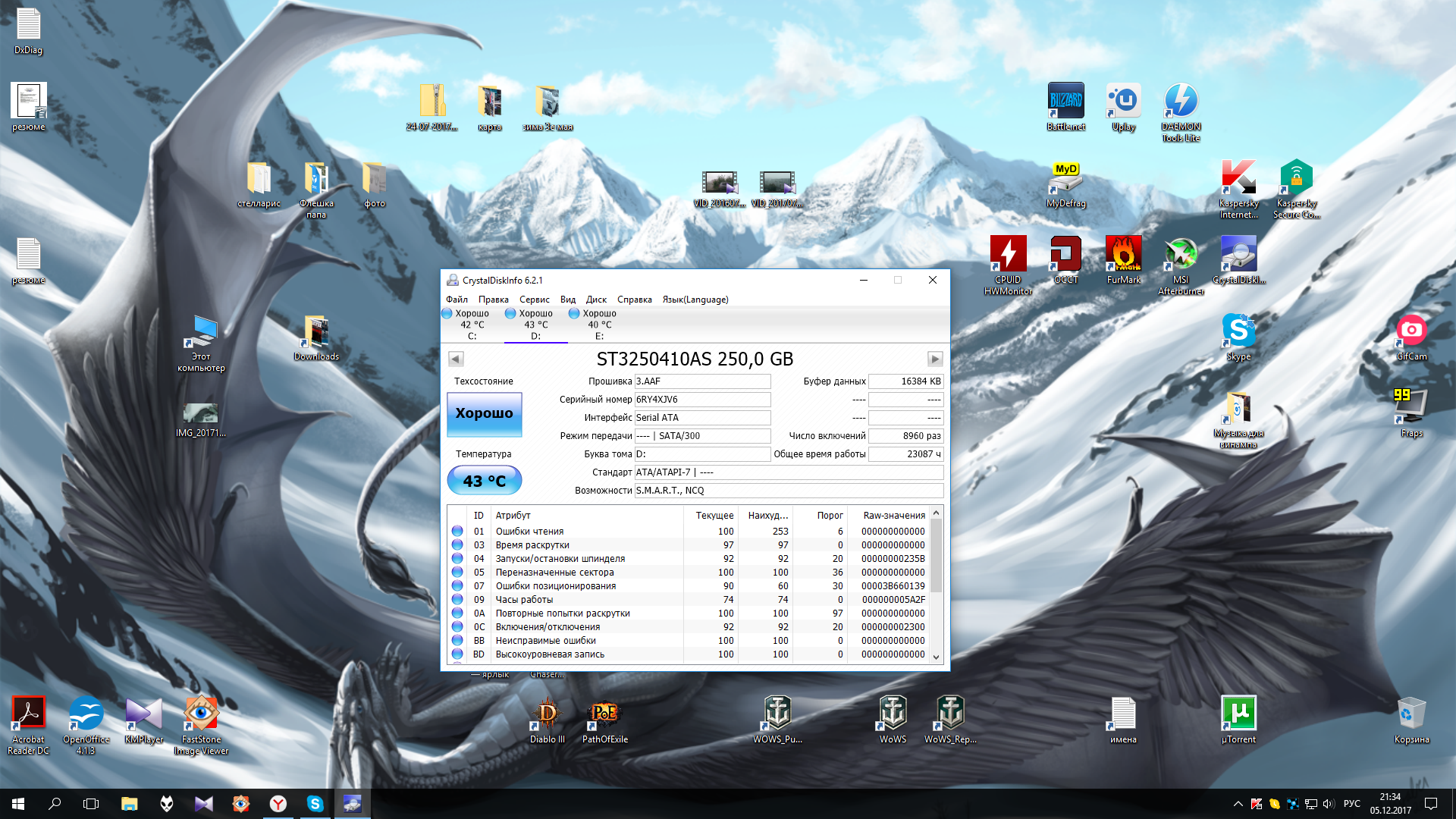
Task: Open the µTorrent desktop shortcut
Action: pos(1238,720)
